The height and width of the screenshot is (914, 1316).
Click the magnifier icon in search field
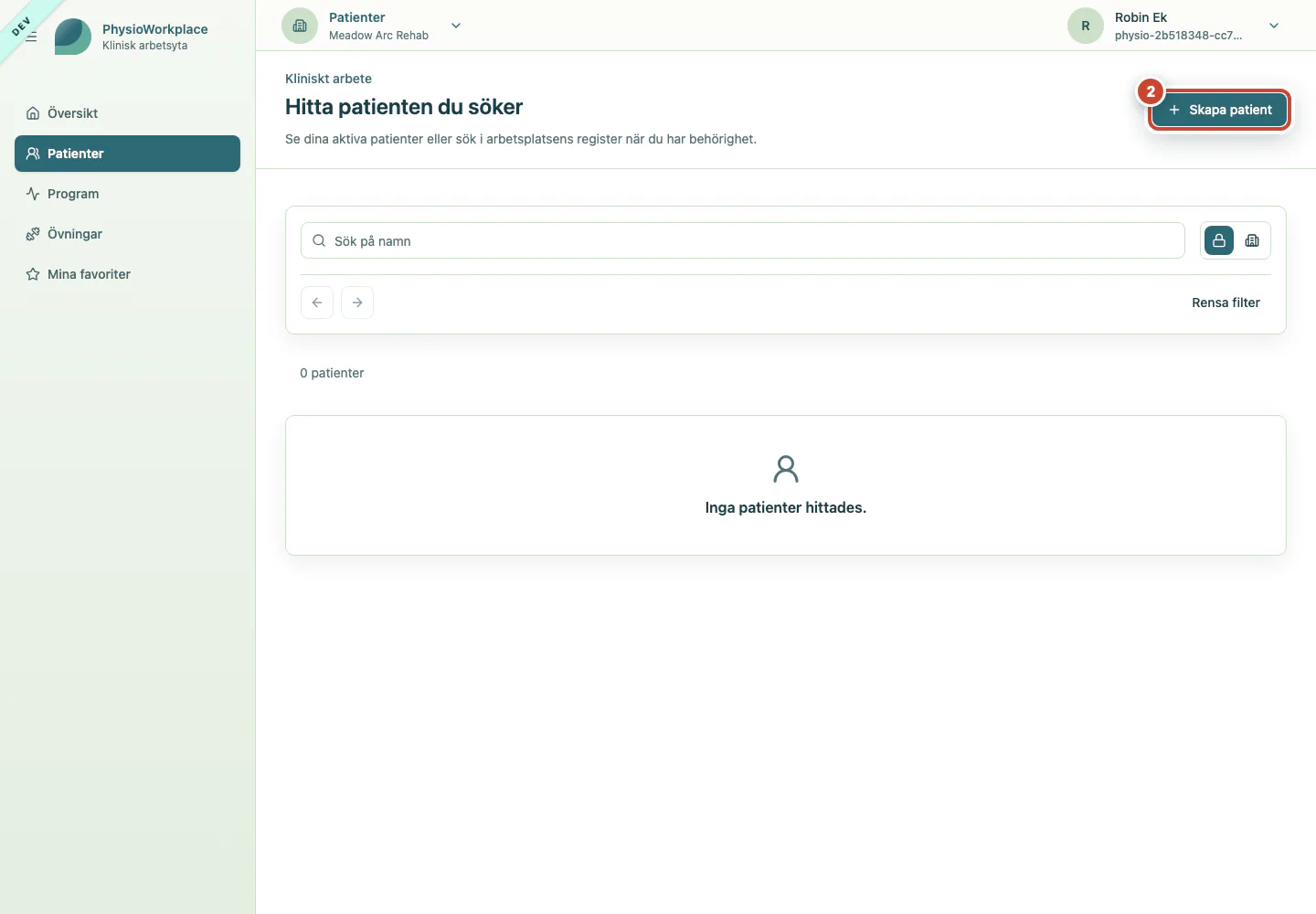(x=319, y=240)
